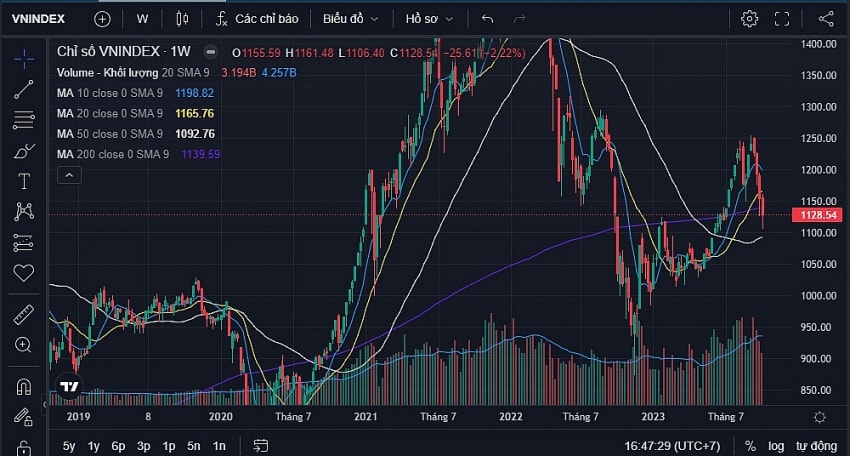Select the brush drawing tool
The image size is (850, 456).
click(x=24, y=151)
